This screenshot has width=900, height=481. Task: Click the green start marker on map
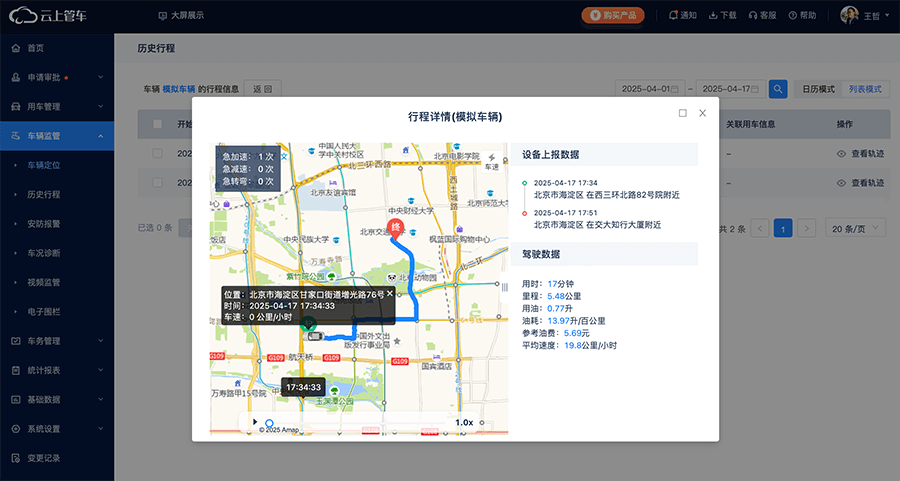click(x=308, y=323)
